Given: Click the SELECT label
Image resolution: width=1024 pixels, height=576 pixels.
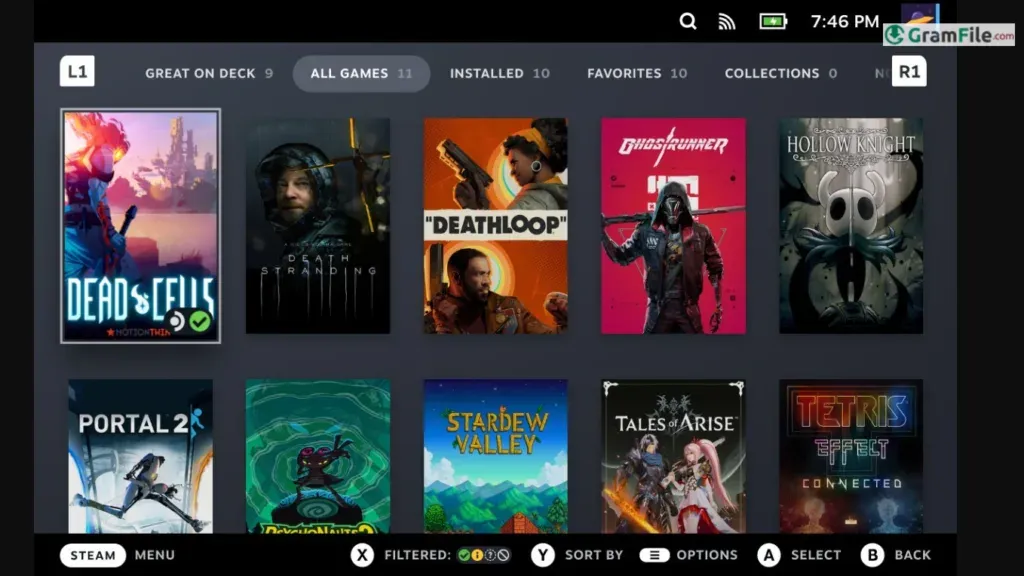Looking at the screenshot, I should point(816,555).
